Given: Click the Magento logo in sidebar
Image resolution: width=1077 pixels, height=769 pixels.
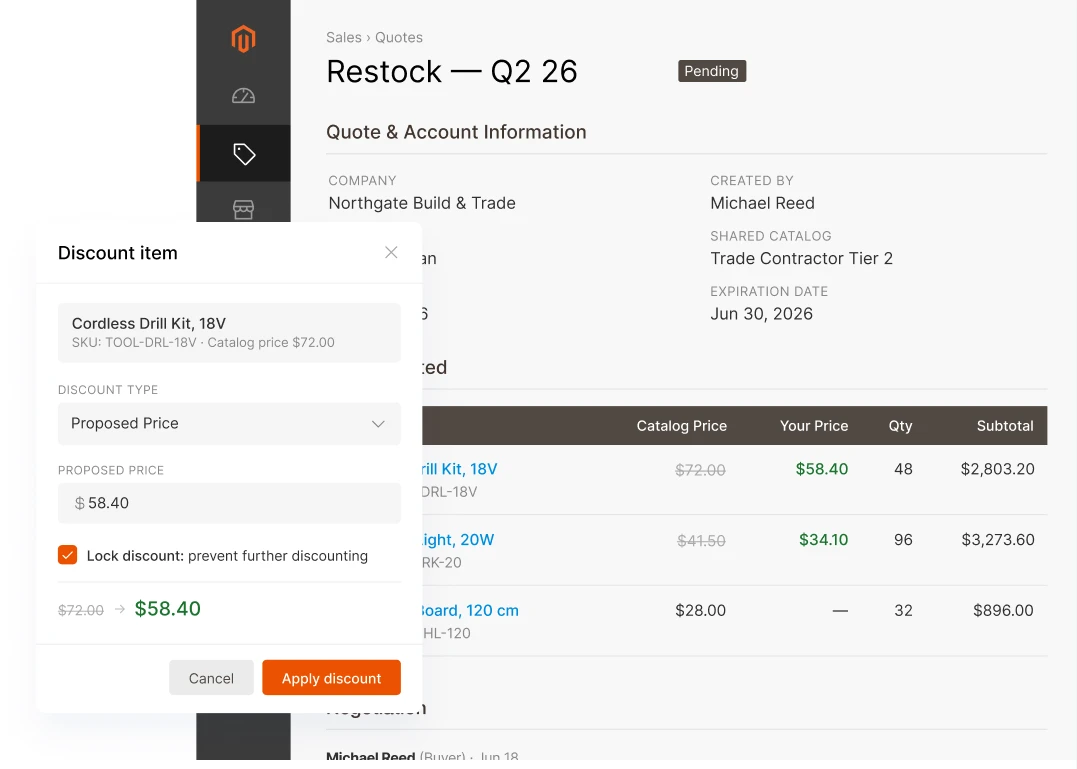Looking at the screenshot, I should 243,39.
